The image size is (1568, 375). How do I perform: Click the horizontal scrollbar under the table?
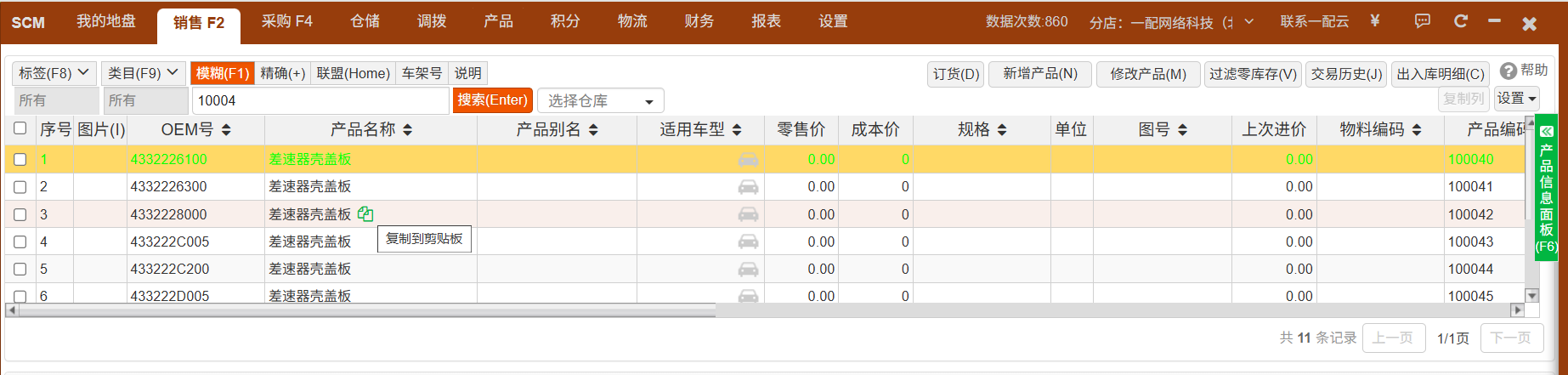(x=365, y=310)
